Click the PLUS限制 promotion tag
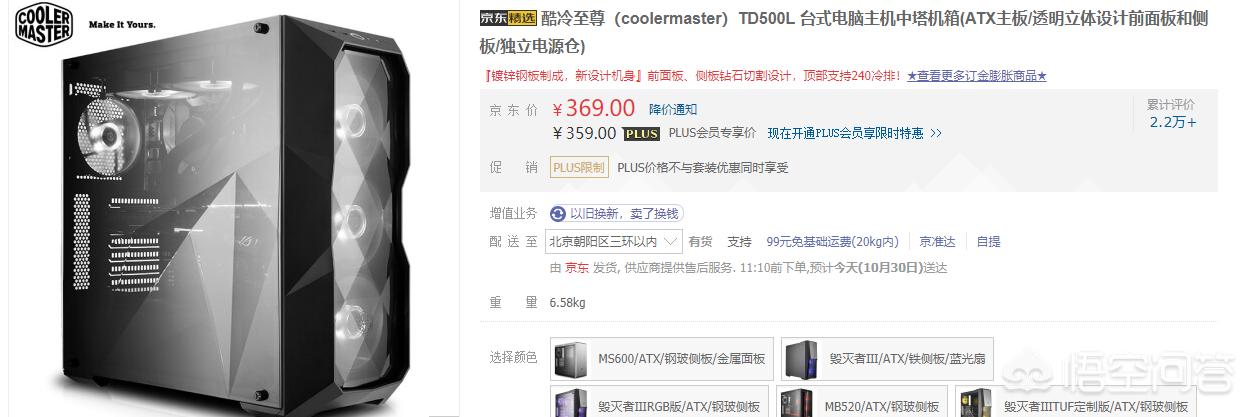This screenshot has width=1257, height=417. pyautogui.click(x=579, y=168)
